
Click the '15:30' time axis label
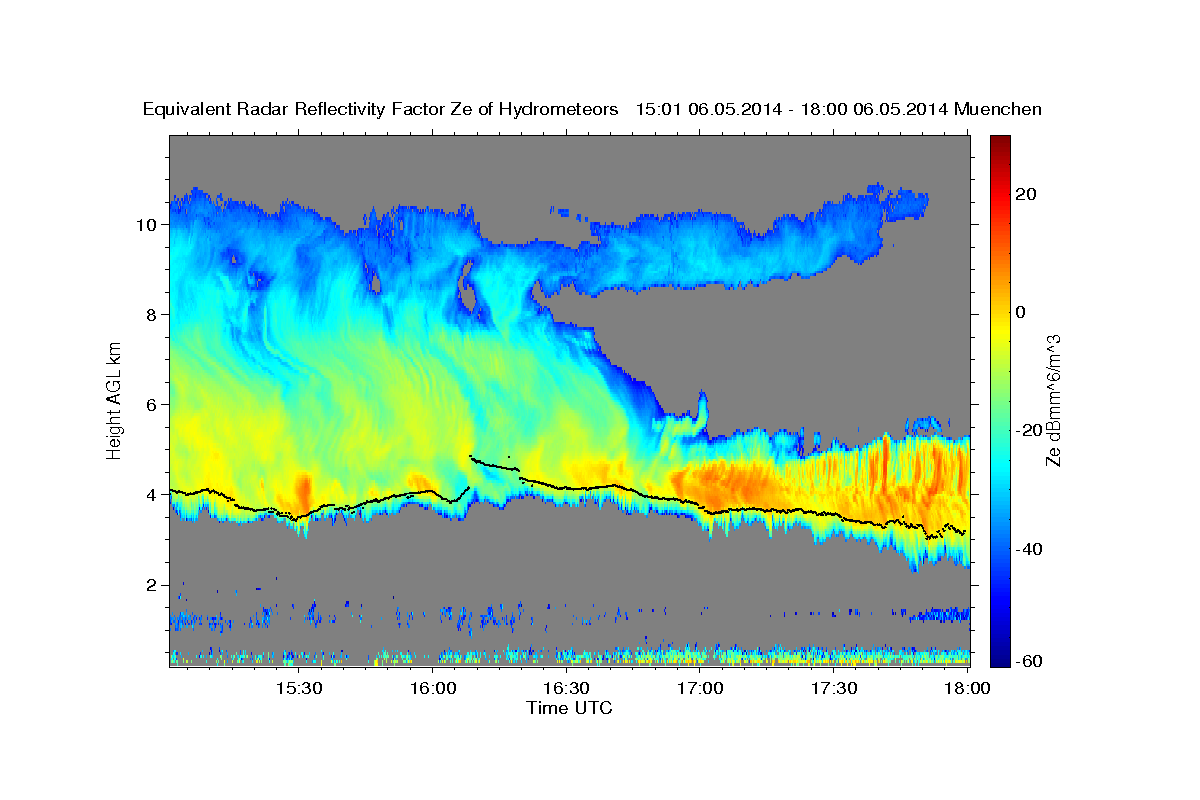(299, 689)
